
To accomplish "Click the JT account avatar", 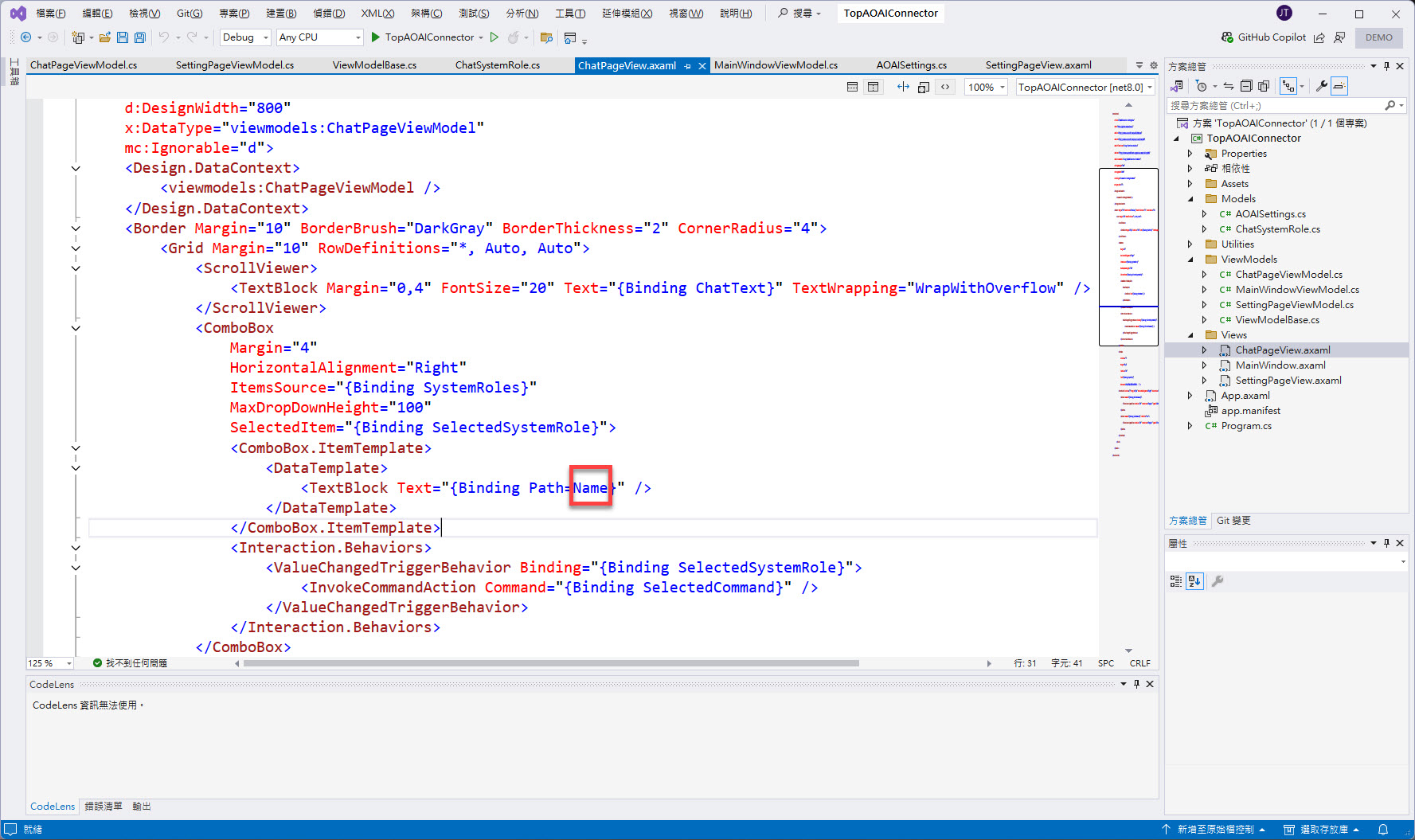I will pyautogui.click(x=1284, y=13).
